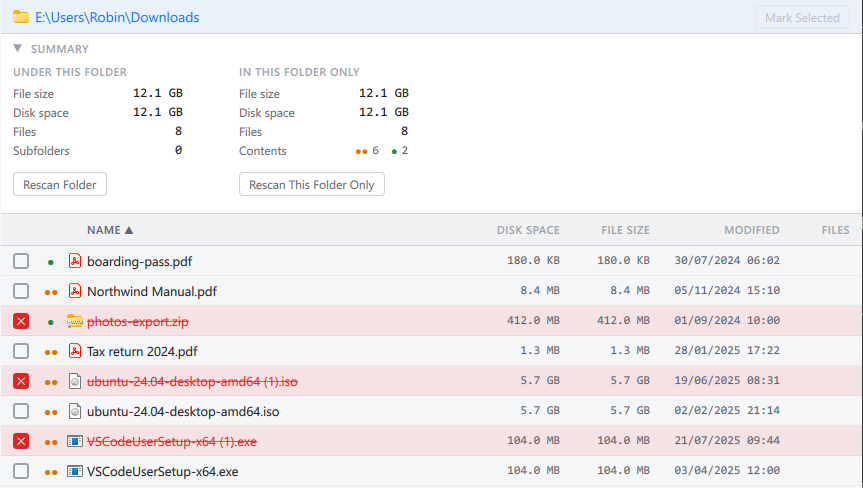The height and width of the screenshot is (488, 863).
Task: Click the Rescan Folder button
Action: pos(60,184)
